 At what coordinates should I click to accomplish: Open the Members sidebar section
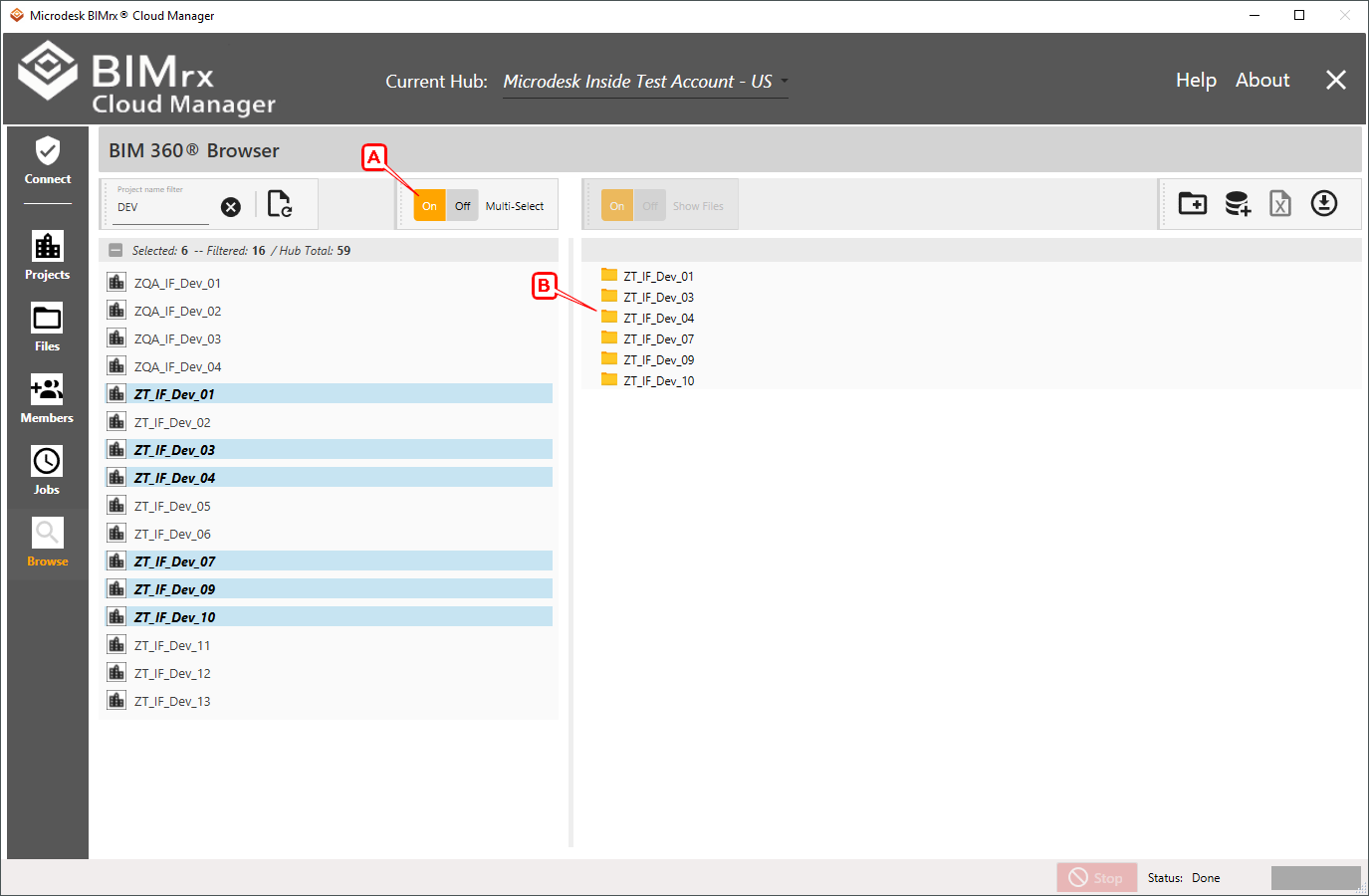47,399
